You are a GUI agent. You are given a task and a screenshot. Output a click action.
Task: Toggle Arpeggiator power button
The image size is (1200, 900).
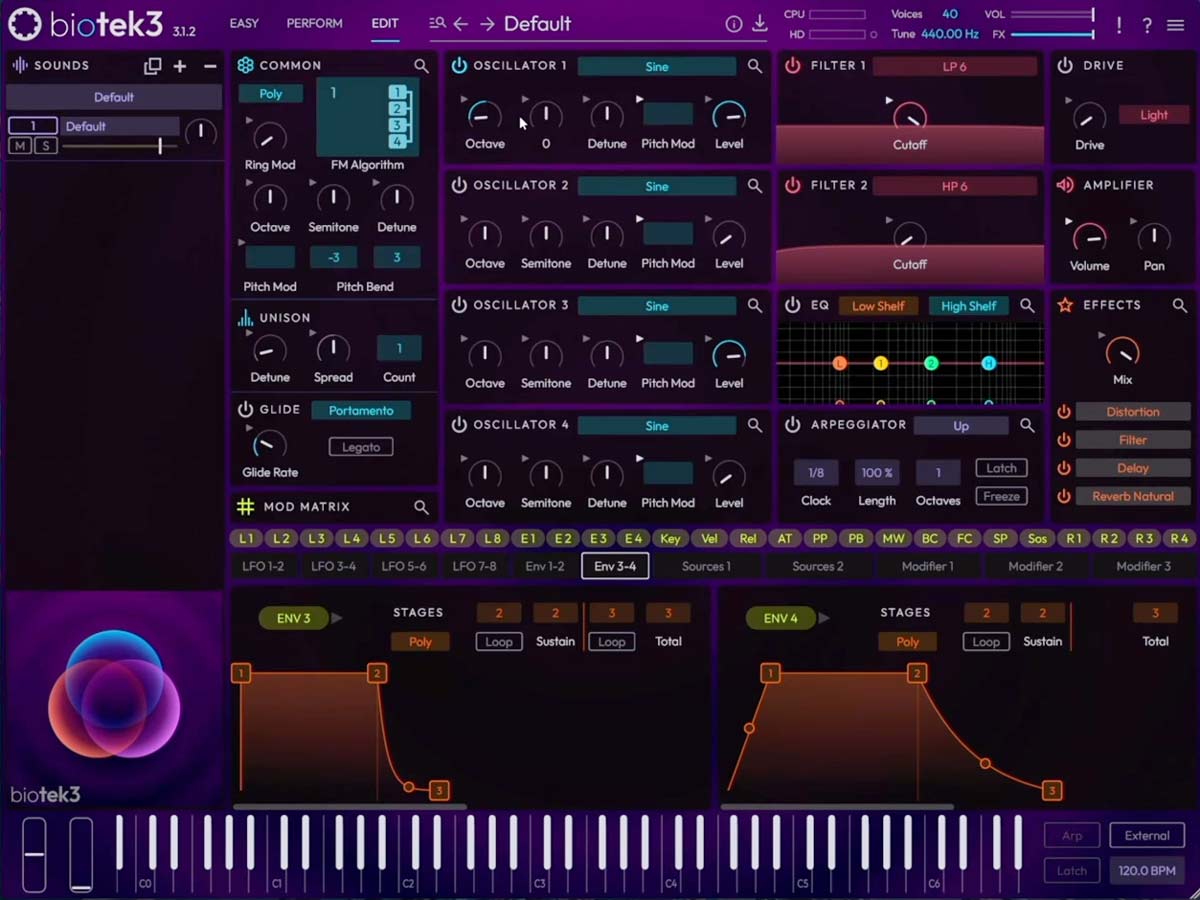793,425
